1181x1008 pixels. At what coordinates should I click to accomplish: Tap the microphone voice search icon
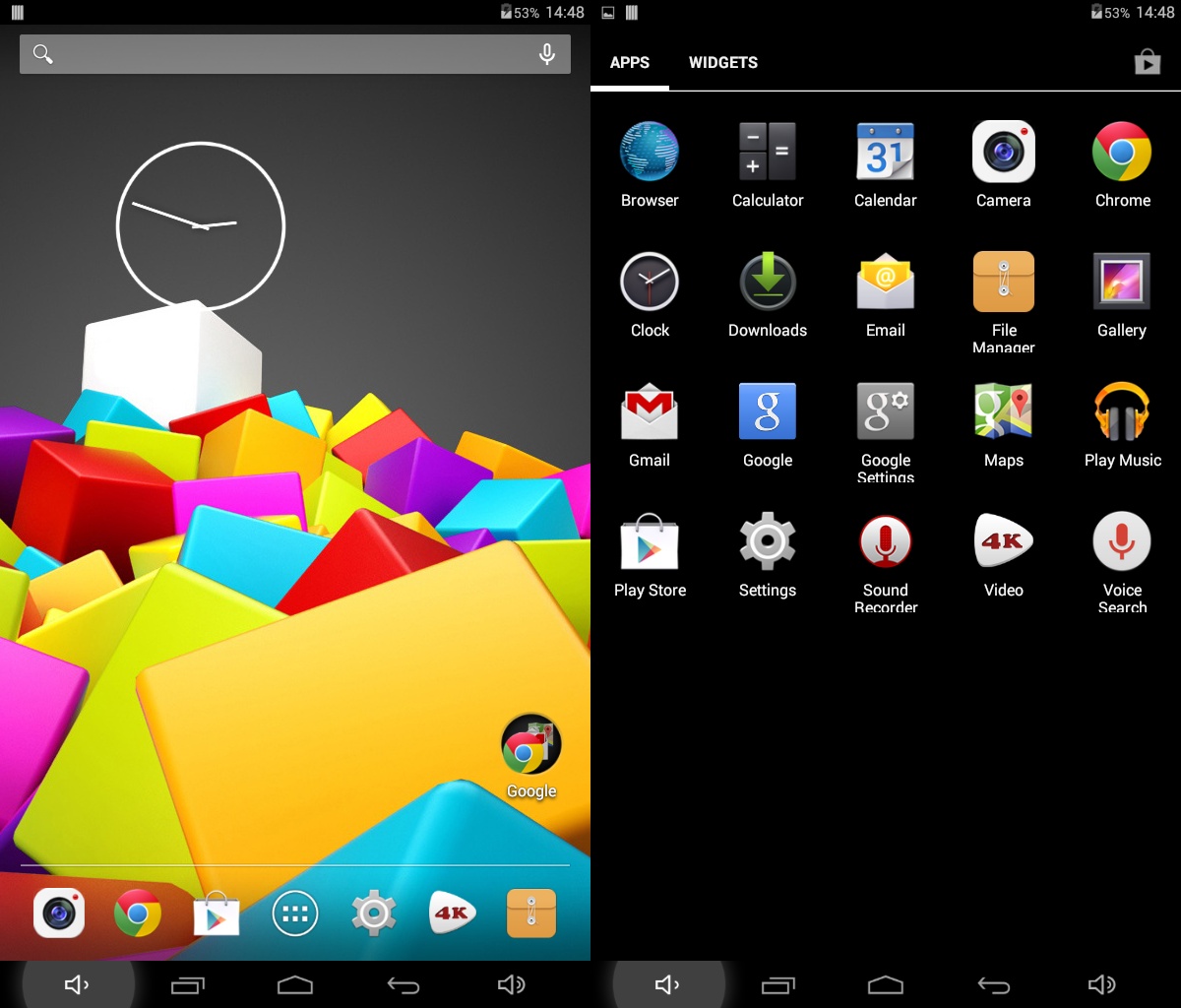pyautogui.click(x=547, y=54)
